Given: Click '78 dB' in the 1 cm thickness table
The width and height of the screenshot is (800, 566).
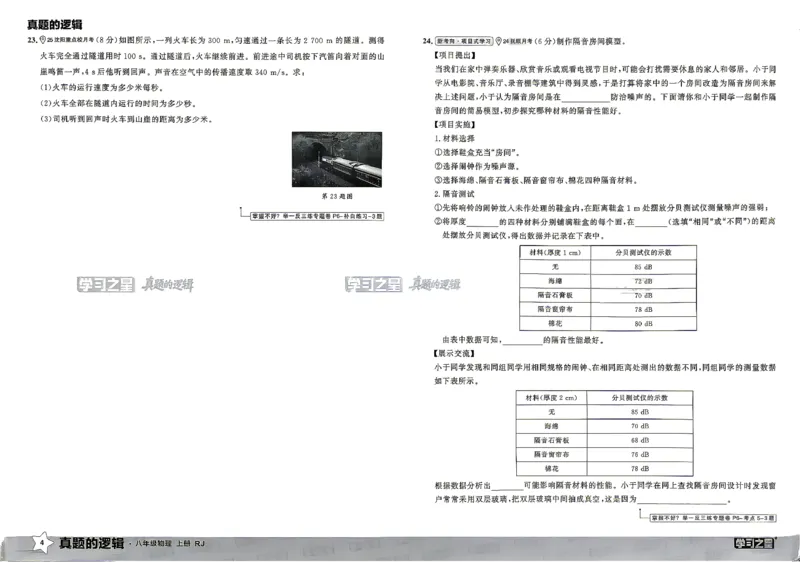Looking at the screenshot, I should click(x=643, y=309).
